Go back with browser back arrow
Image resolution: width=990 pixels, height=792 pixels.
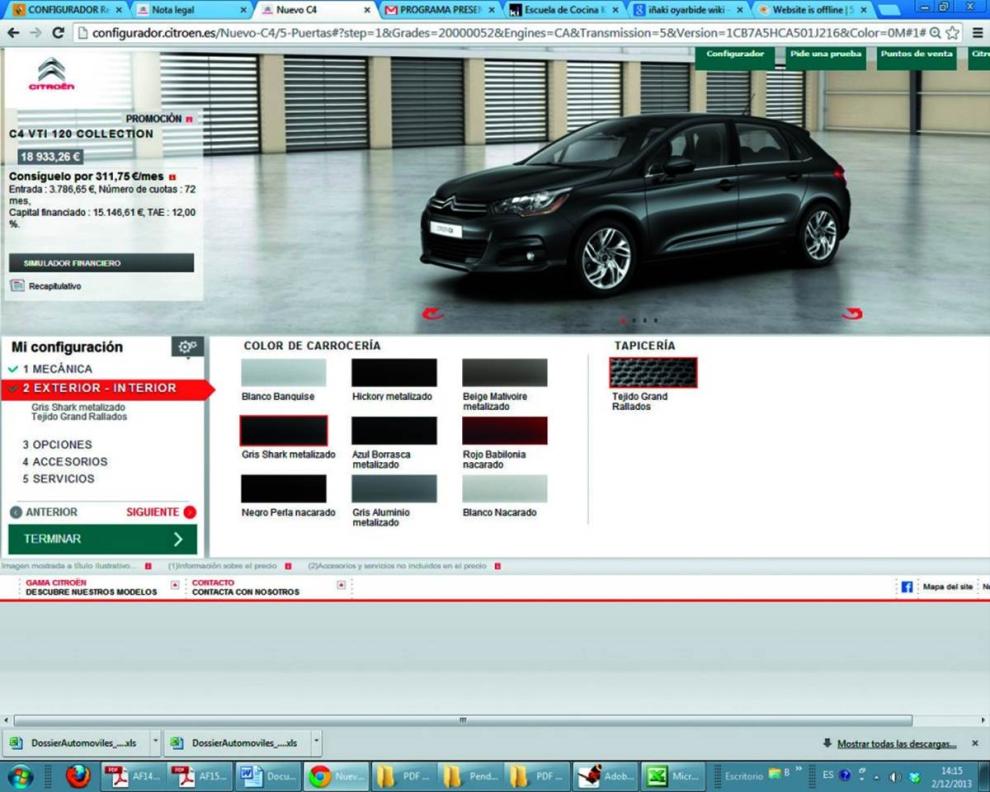click(13, 33)
